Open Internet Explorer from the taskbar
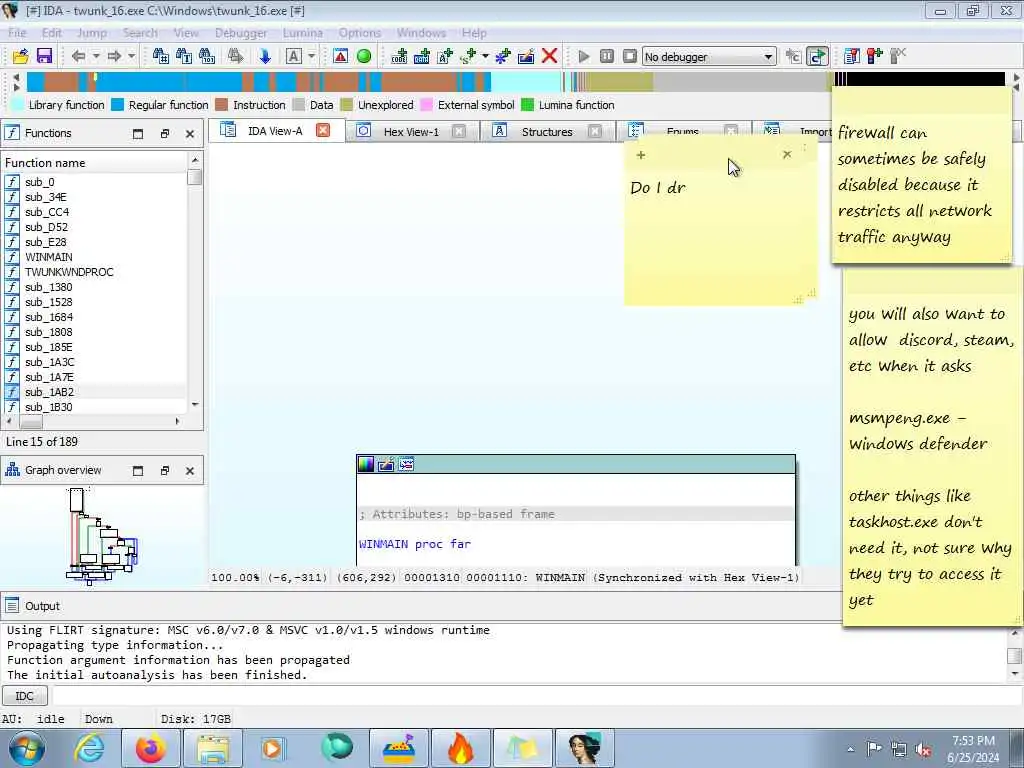Screen dimensions: 1024x768 tap(88, 748)
